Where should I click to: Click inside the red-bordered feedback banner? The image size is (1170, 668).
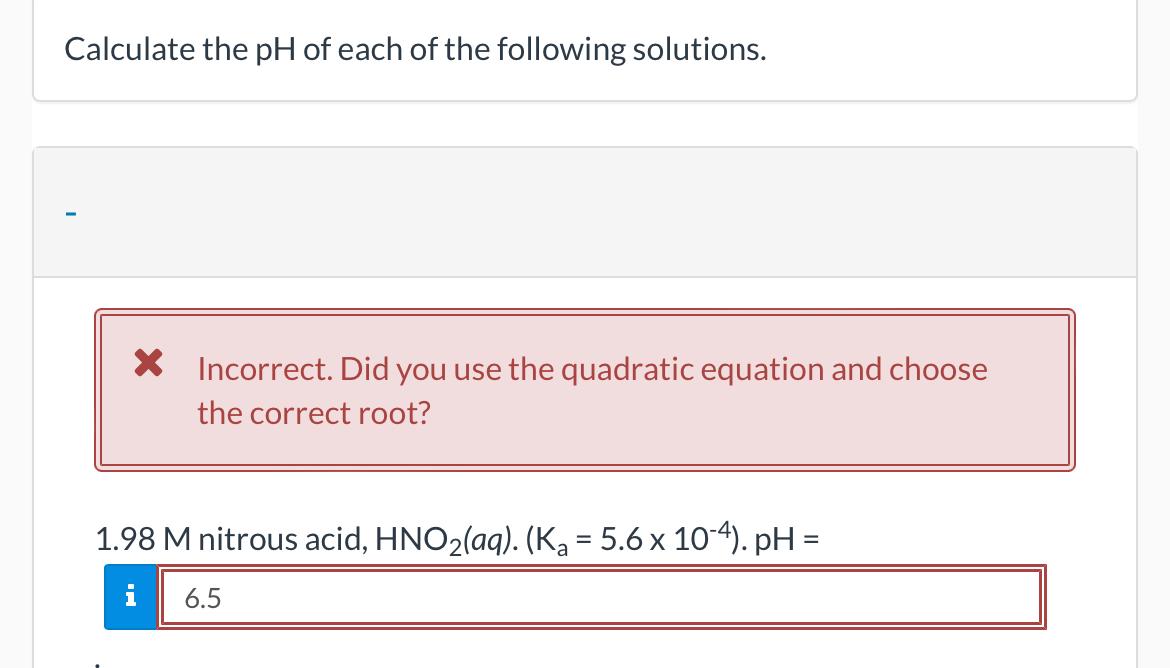(585, 390)
